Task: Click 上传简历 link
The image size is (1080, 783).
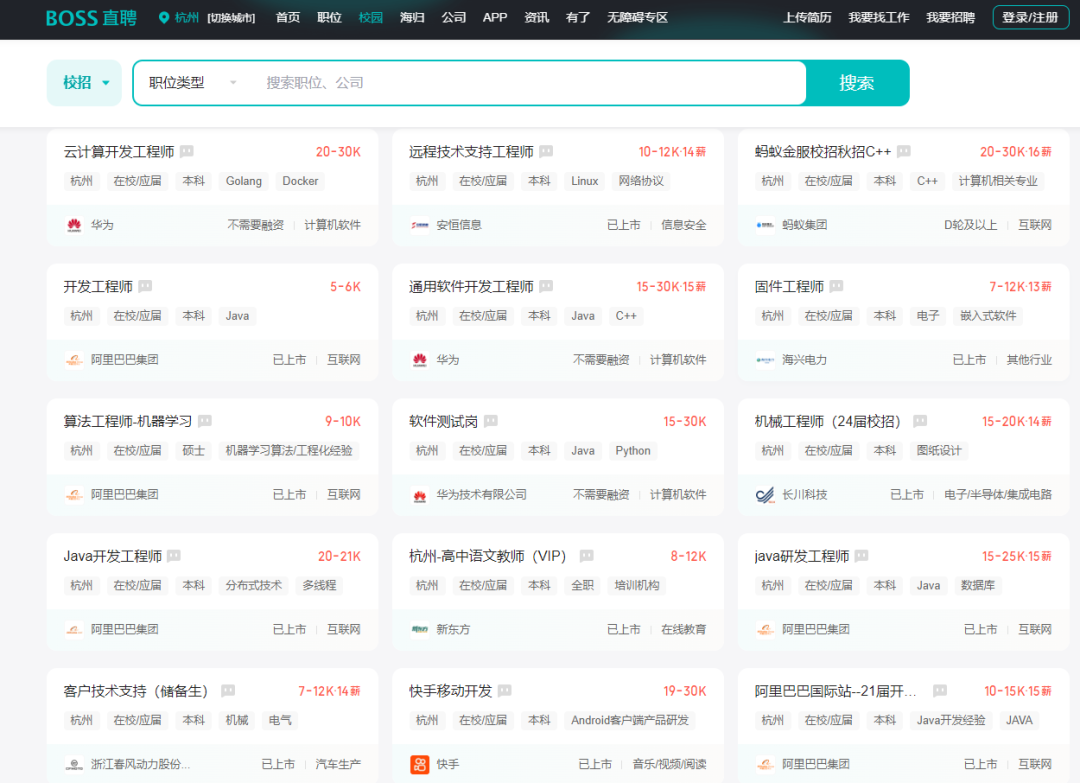Action: pos(807,18)
